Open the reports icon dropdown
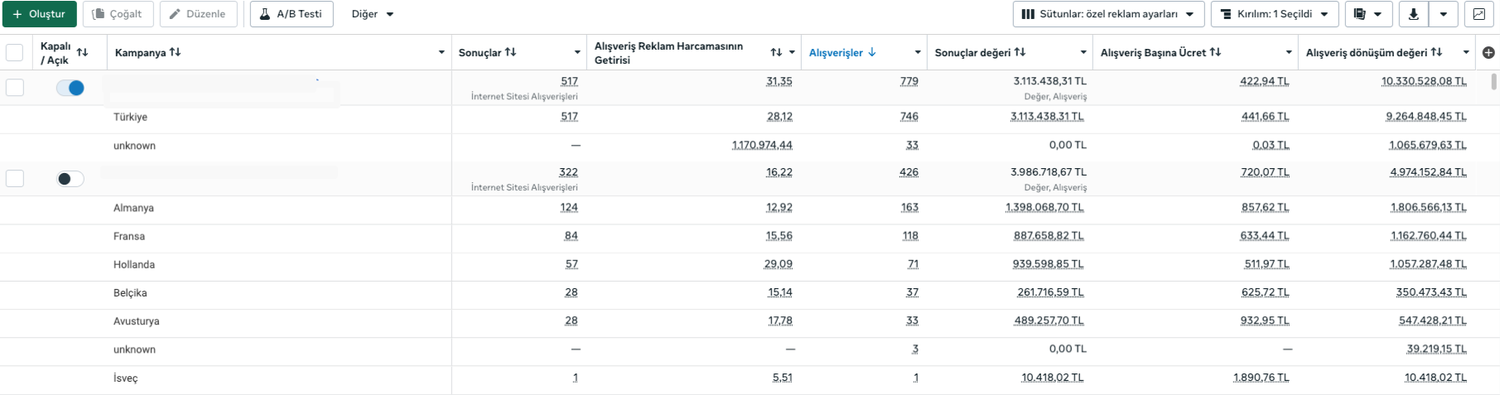 click(1369, 14)
